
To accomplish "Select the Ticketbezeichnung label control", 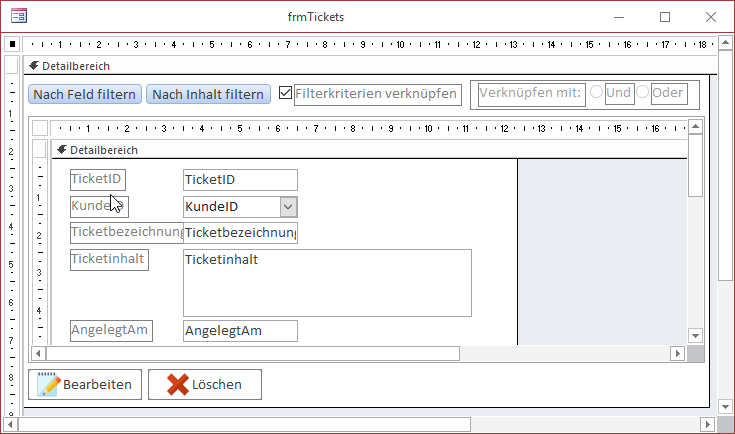I will (127, 233).
